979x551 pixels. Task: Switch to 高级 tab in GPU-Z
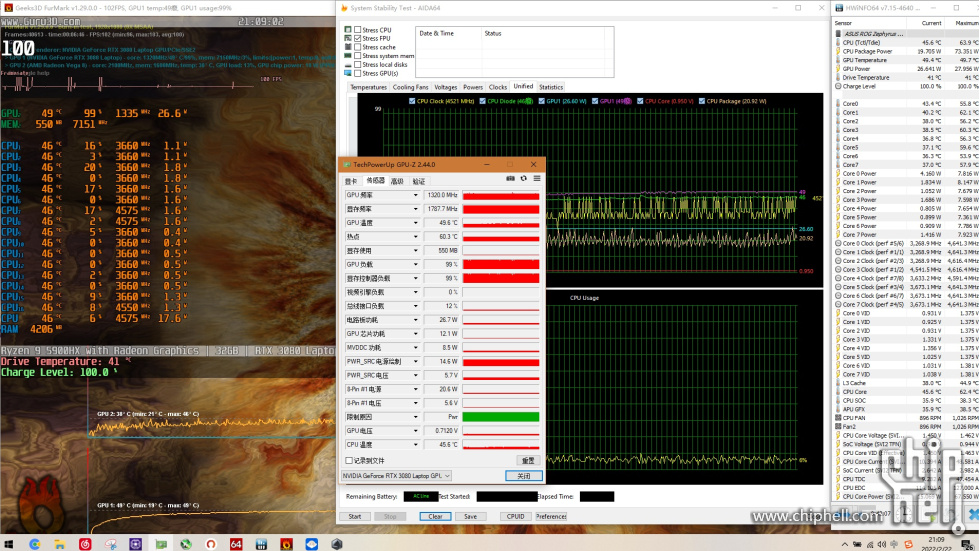point(397,181)
